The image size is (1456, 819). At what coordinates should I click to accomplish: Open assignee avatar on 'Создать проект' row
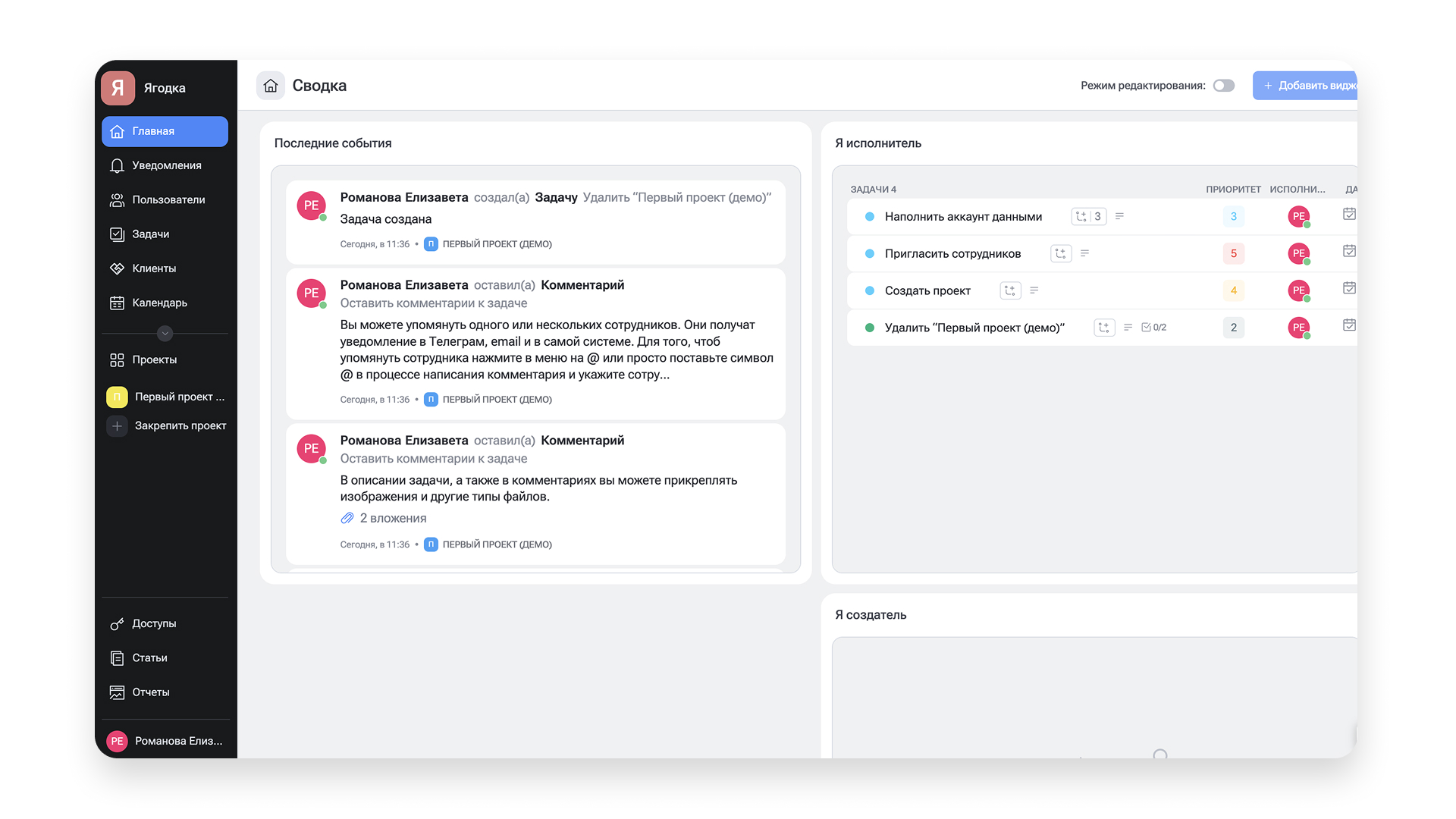(1299, 290)
